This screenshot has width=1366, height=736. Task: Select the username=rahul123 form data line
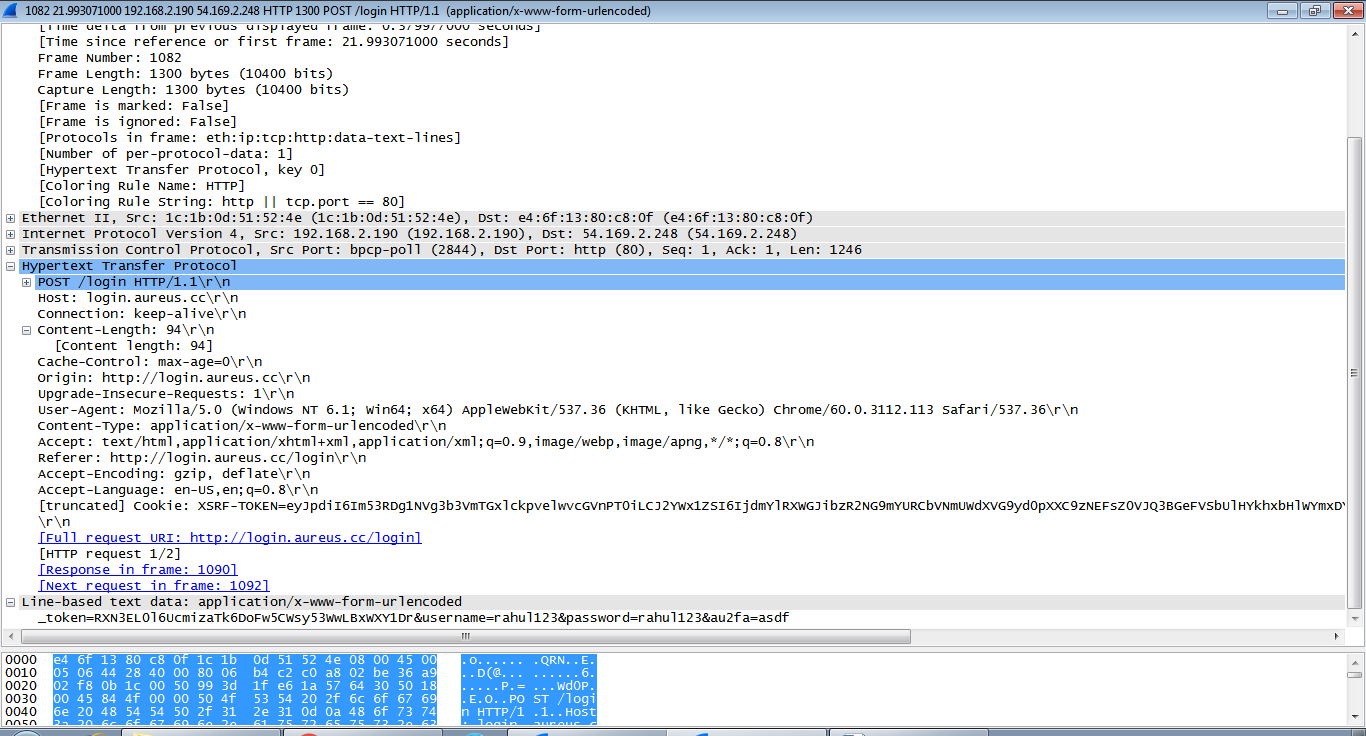(x=413, y=618)
